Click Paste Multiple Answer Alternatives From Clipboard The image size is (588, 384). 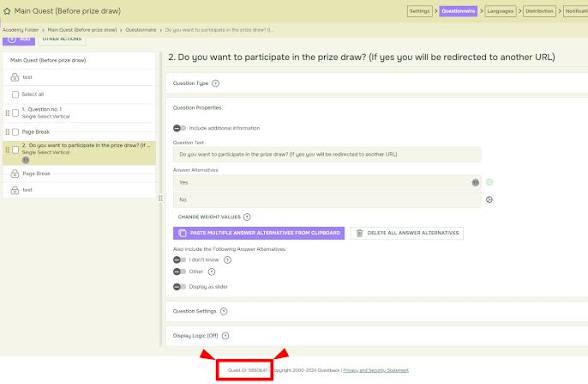coord(259,233)
